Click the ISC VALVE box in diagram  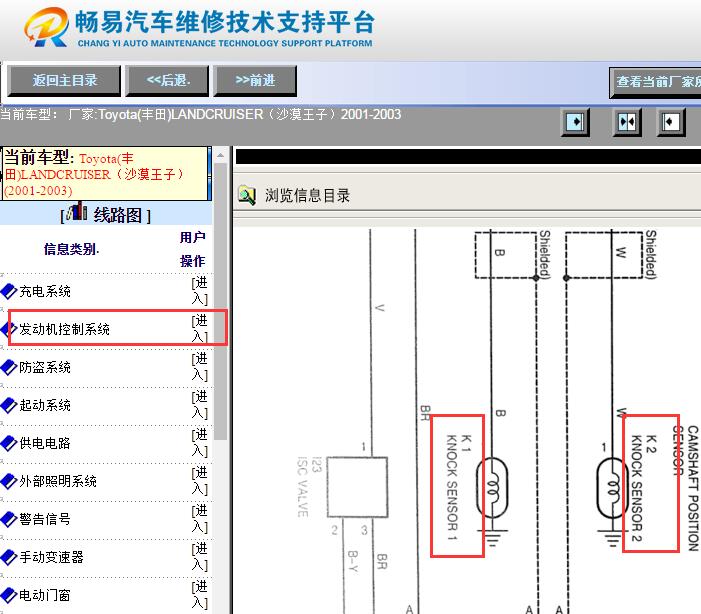coord(357,487)
